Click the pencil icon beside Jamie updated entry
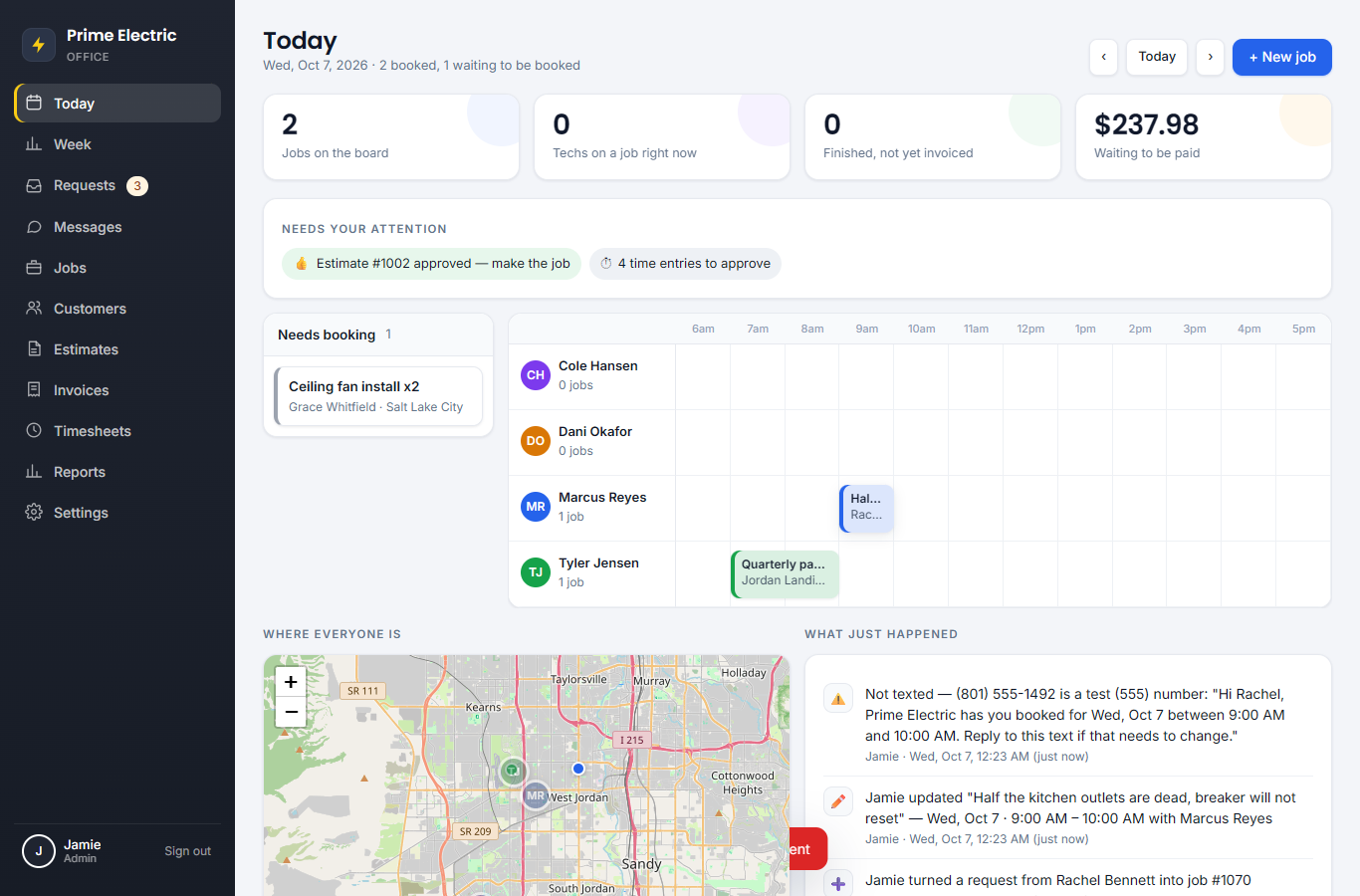 click(x=838, y=801)
